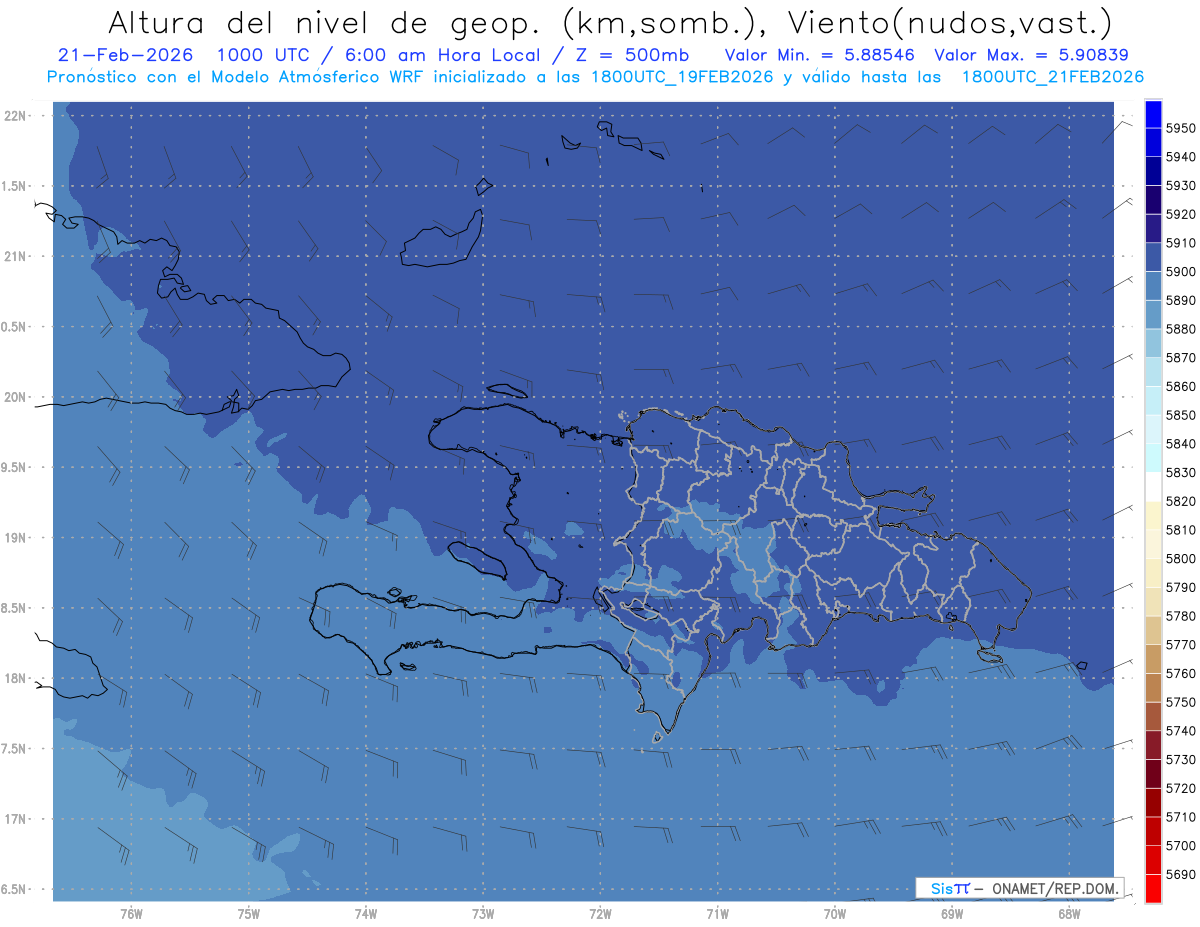Click the "5930" colorbar value
The height and width of the screenshot is (927, 1200).
(x=1181, y=186)
